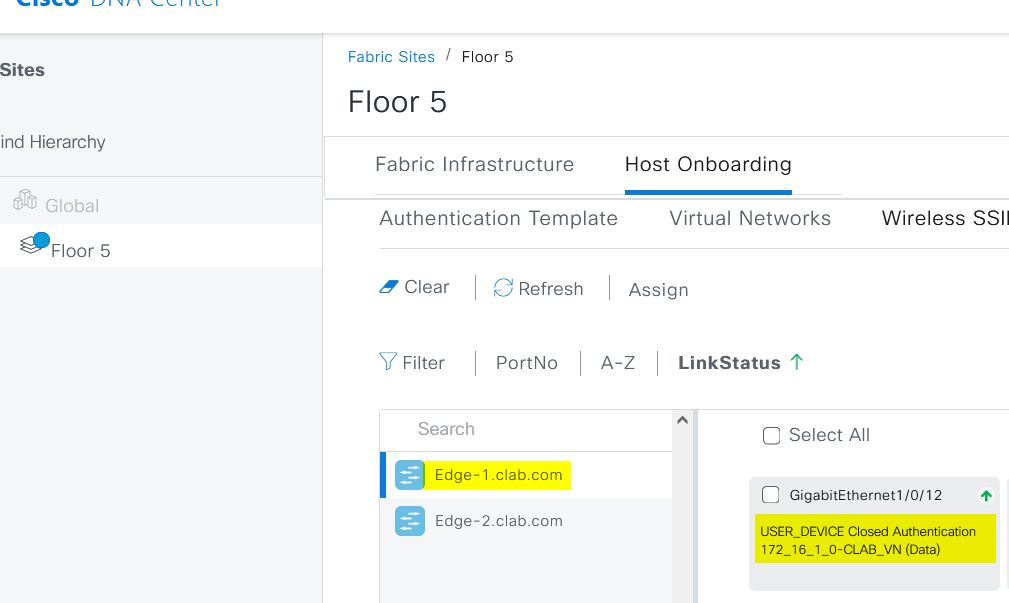Click the Clear eraser icon
Viewport: 1009px width, 603px height.
(x=389, y=287)
